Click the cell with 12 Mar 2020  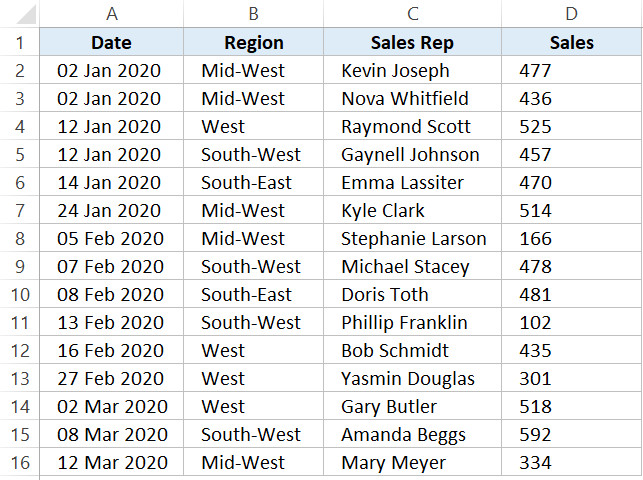111,463
